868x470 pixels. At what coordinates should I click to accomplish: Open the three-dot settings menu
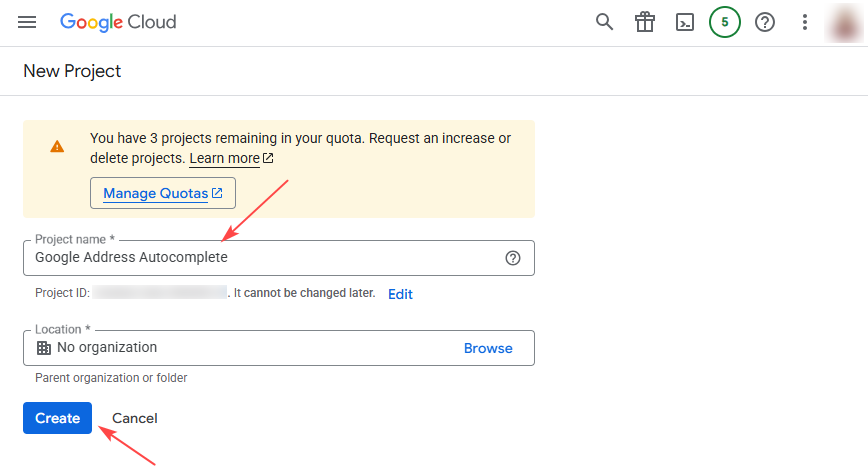pos(805,22)
